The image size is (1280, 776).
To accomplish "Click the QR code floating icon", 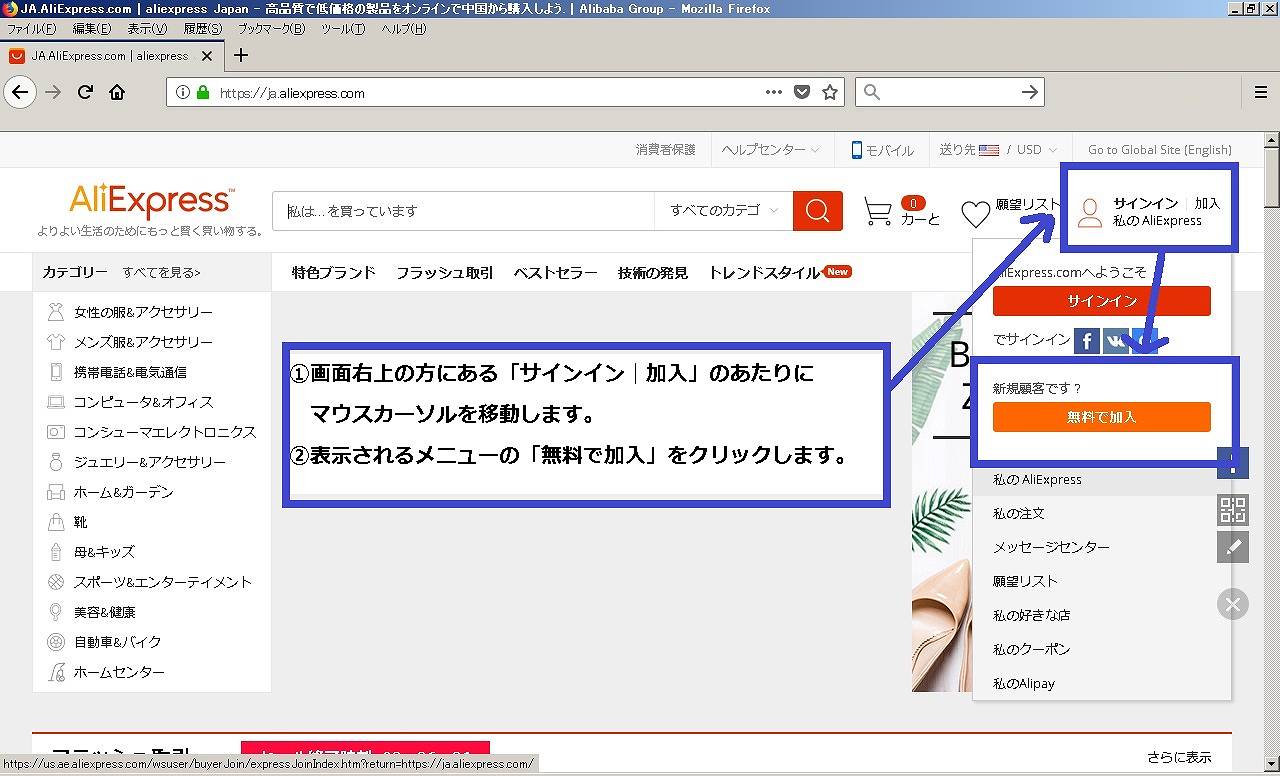I will [1233, 510].
